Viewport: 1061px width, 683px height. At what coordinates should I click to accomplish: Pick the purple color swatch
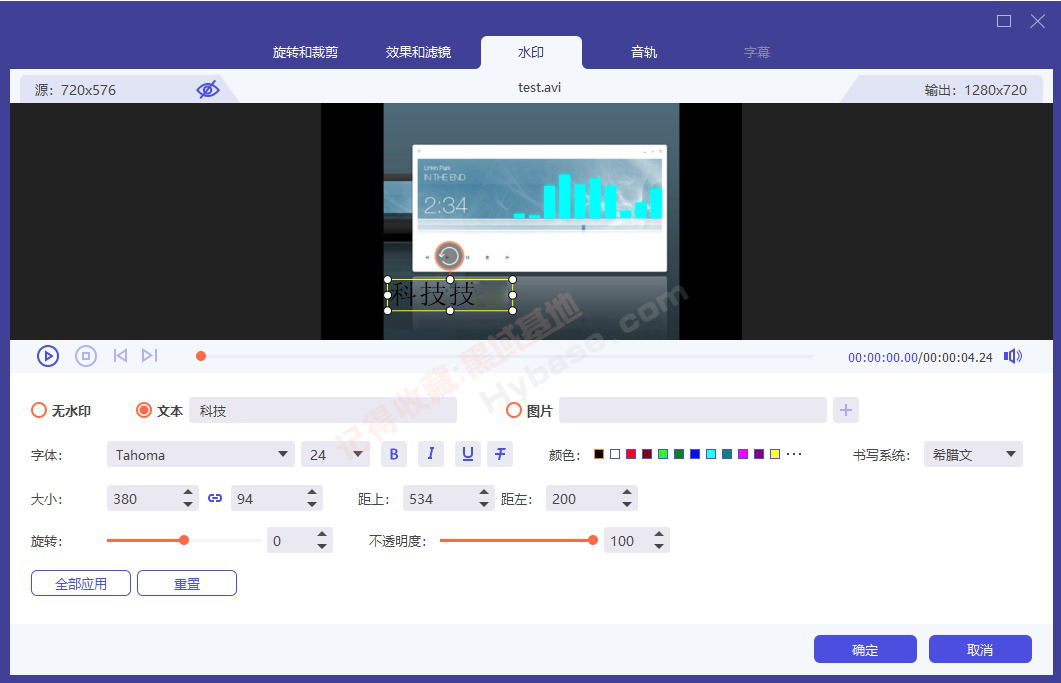pos(759,454)
